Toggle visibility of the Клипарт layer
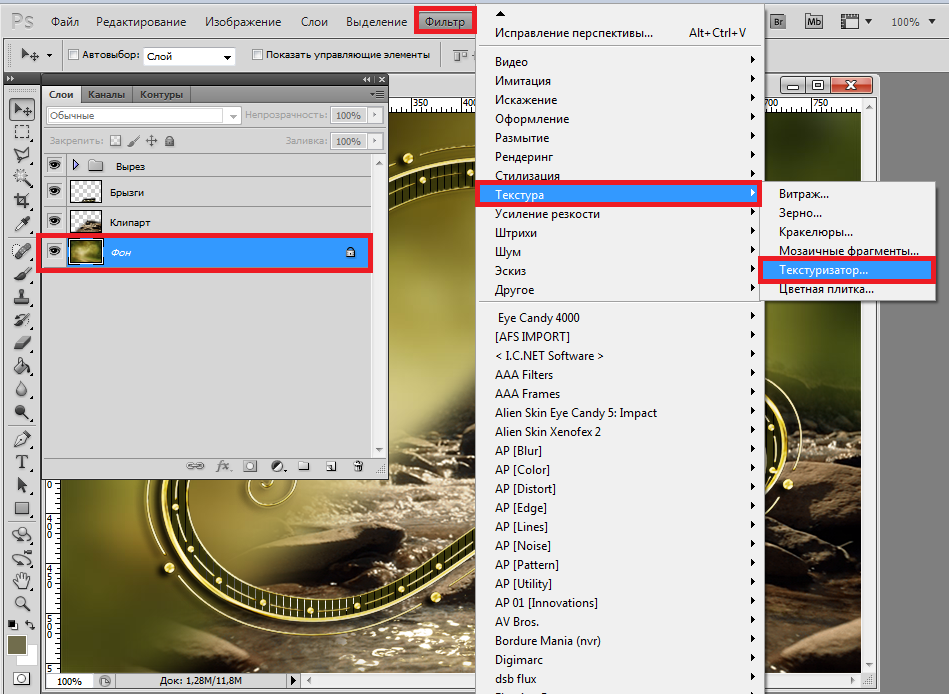The image size is (949, 694). coord(54,221)
